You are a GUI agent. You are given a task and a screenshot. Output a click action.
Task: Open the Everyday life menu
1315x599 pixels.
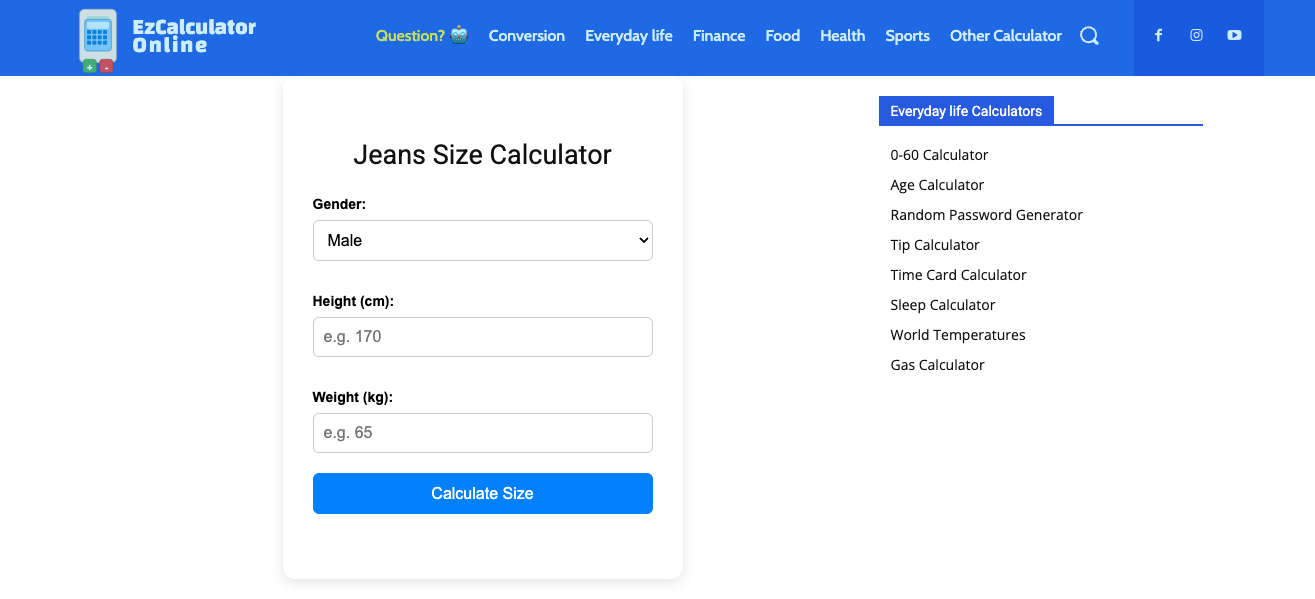(629, 36)
